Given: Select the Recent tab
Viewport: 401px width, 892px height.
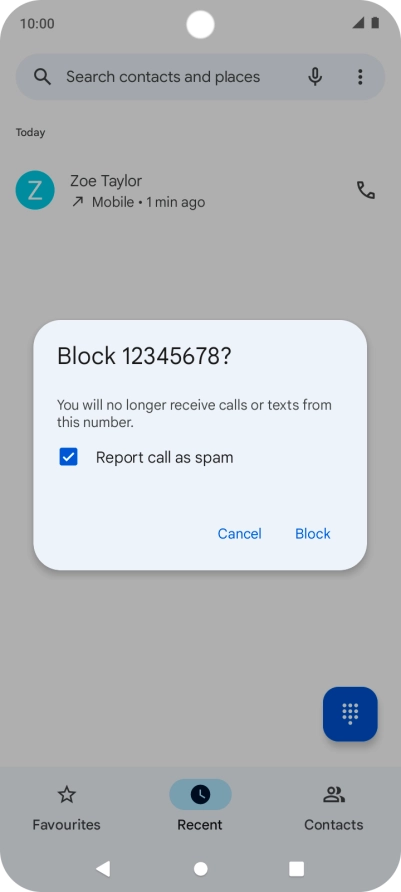Looking at the screenshot, I should click(200, 807).
